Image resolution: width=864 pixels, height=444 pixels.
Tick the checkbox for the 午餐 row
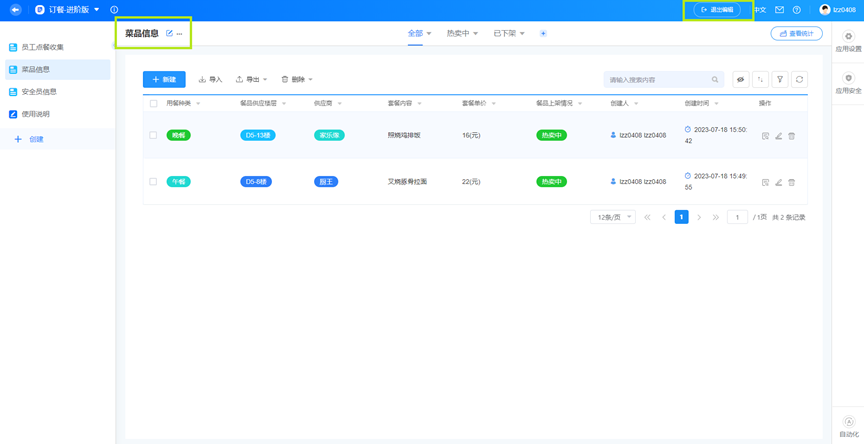click(x=153, y=181)
